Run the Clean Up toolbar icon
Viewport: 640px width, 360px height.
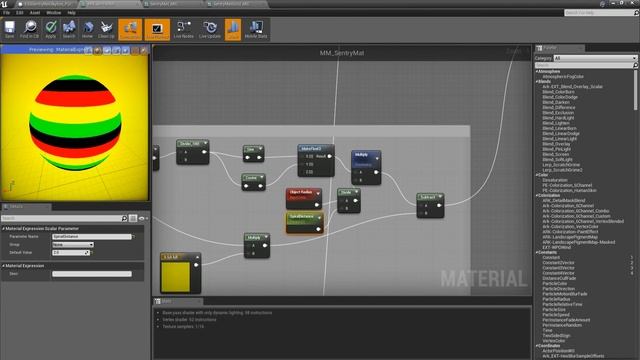point(106,29)
